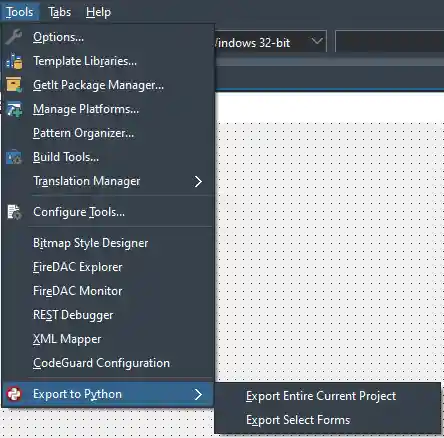Select Build Tools... entry
Screen dimensions: 444x438
[107, 157]
